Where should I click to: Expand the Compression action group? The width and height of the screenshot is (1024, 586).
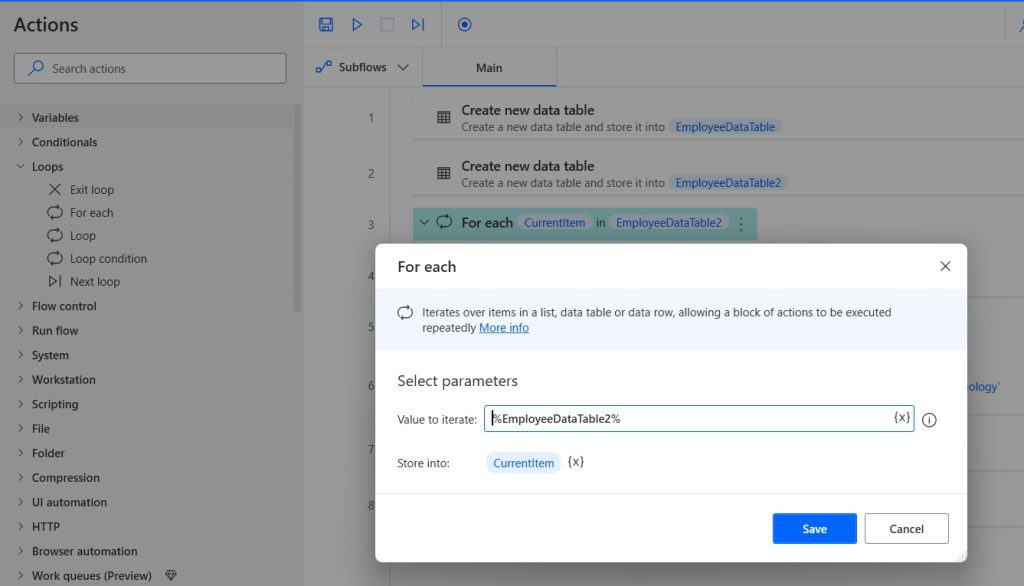(21, 478)
